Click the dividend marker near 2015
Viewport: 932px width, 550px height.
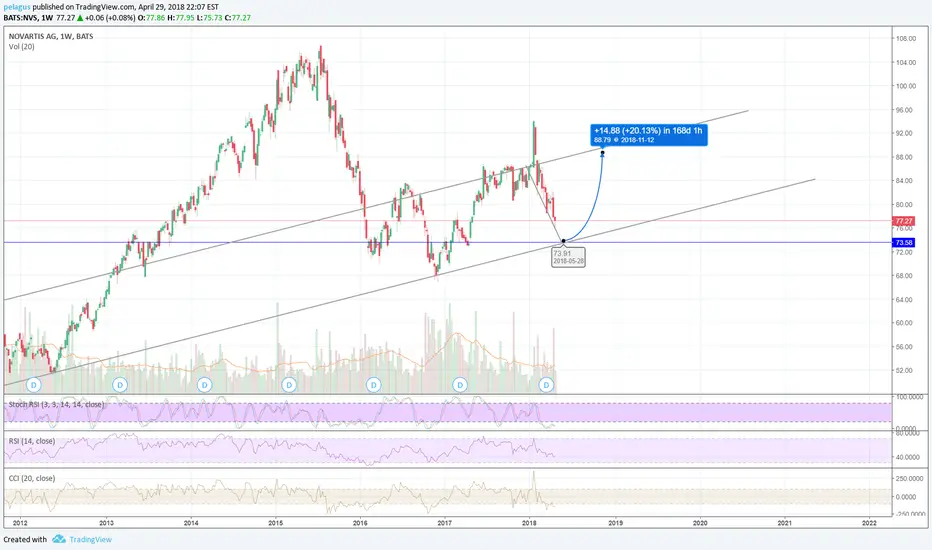pyautogui.click(x=289, y=385)
